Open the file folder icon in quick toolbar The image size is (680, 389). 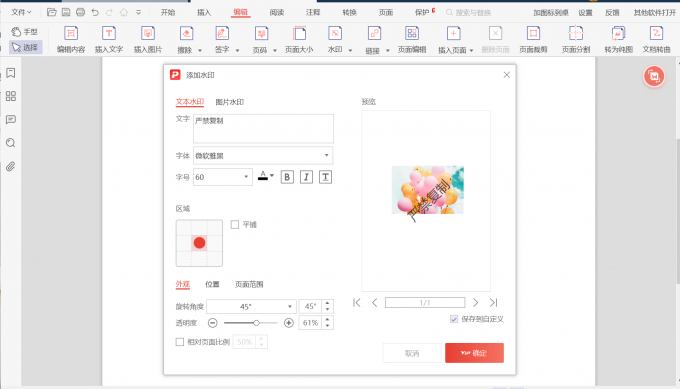[x=52, y=12]
